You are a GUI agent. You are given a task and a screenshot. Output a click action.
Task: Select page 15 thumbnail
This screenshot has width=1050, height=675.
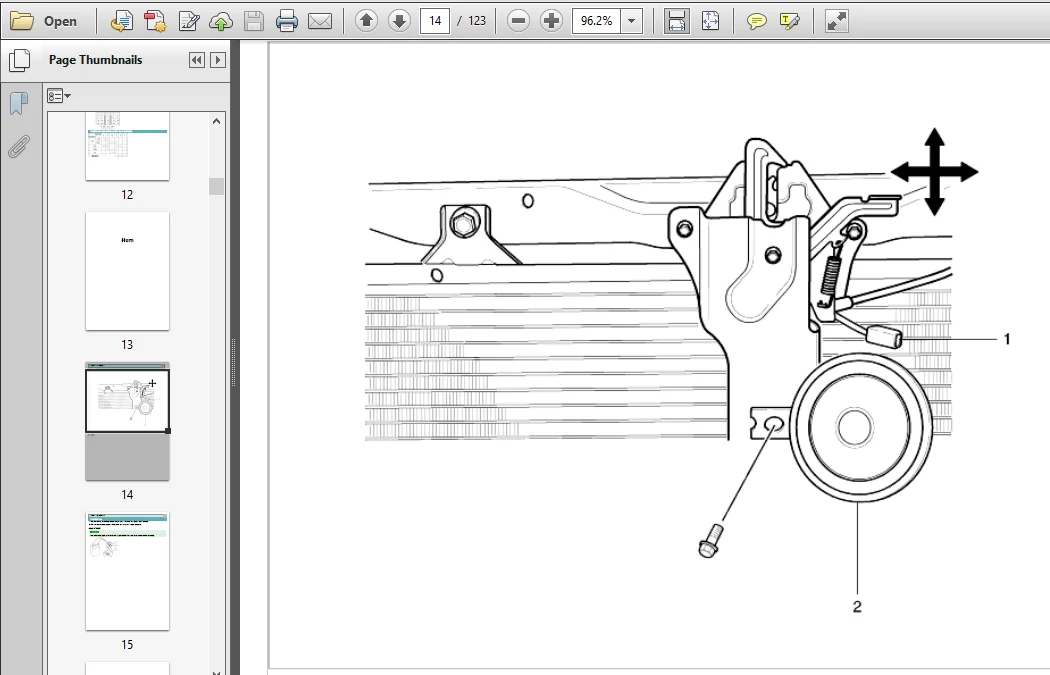[127, 571]
